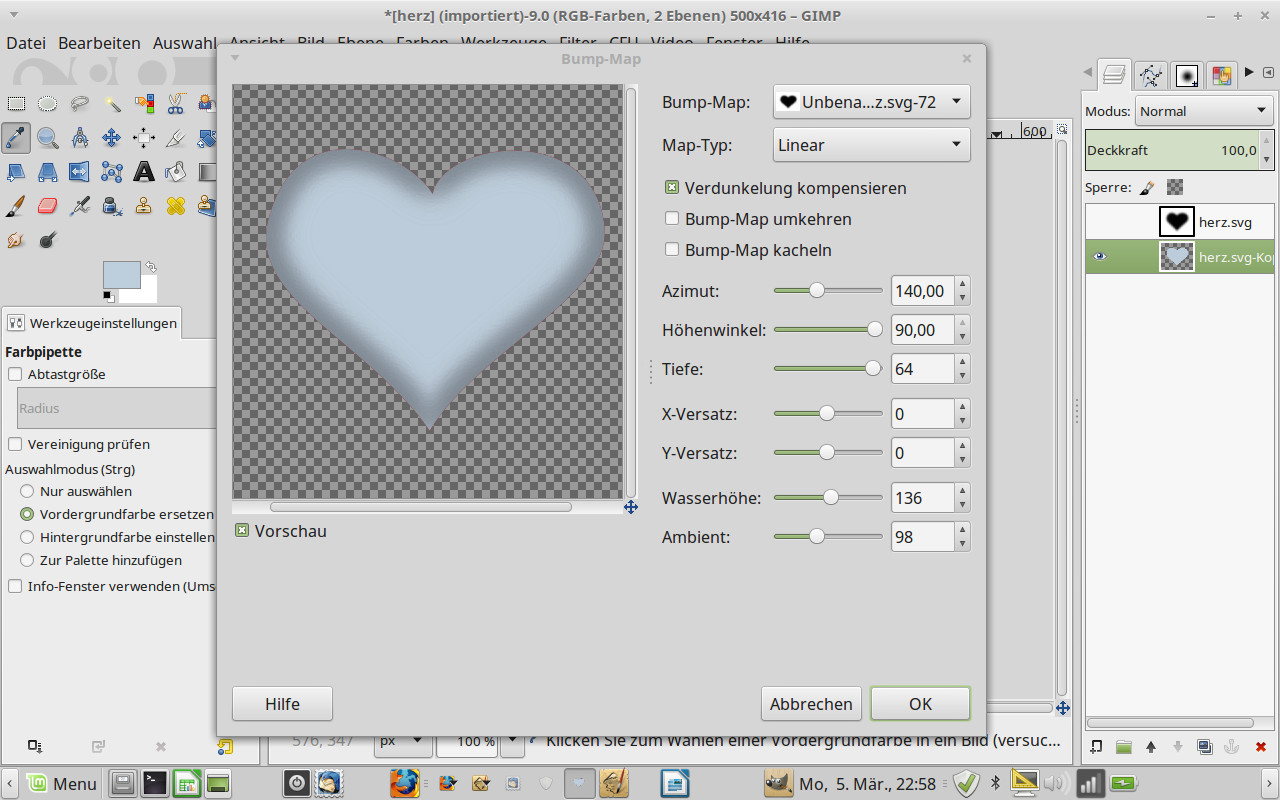Viewport: 1280px width, 800px height.
Task: Open the Datei menu
Action: pyautogui.click(x=26, y=43)
